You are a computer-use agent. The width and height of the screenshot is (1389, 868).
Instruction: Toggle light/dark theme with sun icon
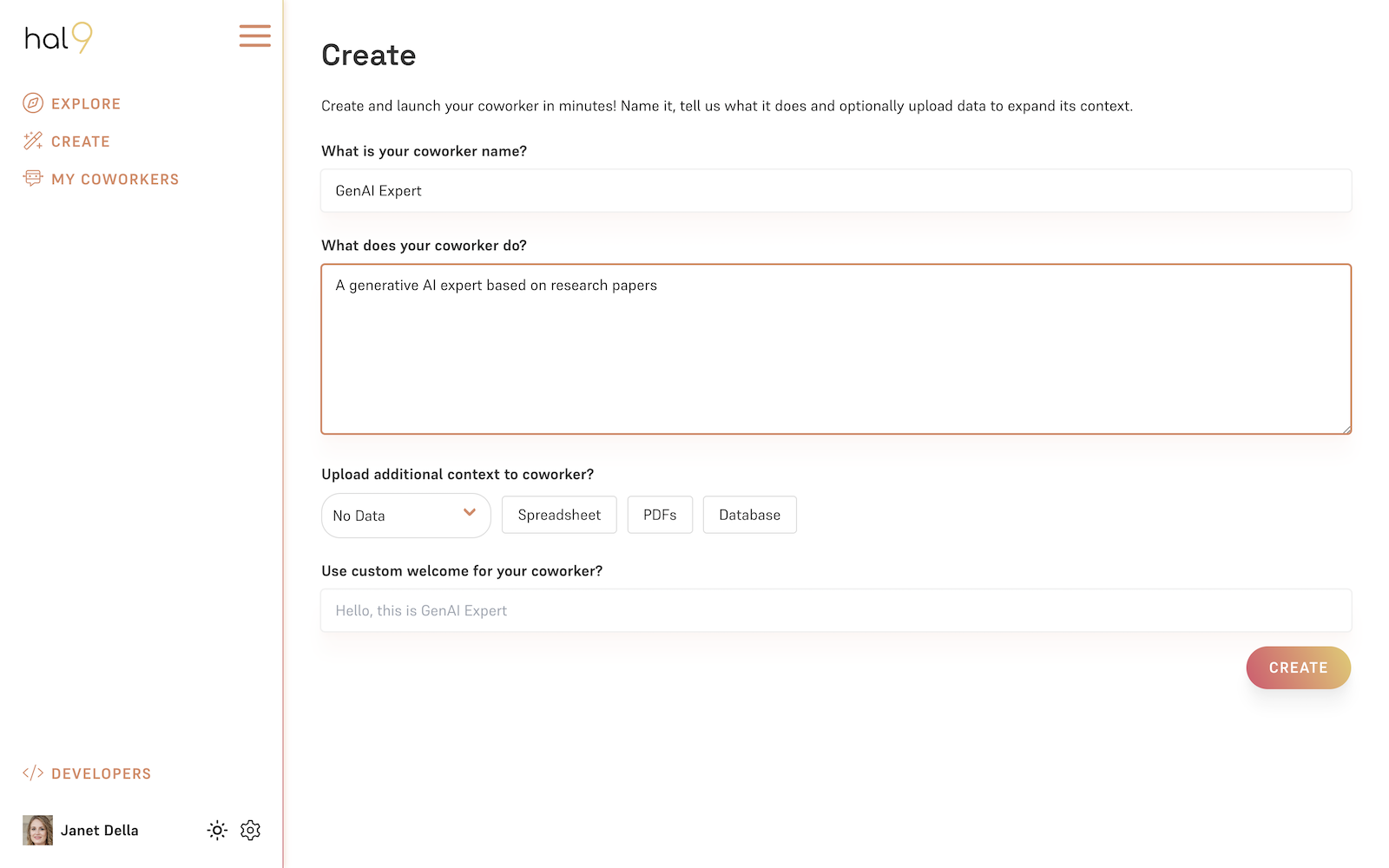coord(217,831)
